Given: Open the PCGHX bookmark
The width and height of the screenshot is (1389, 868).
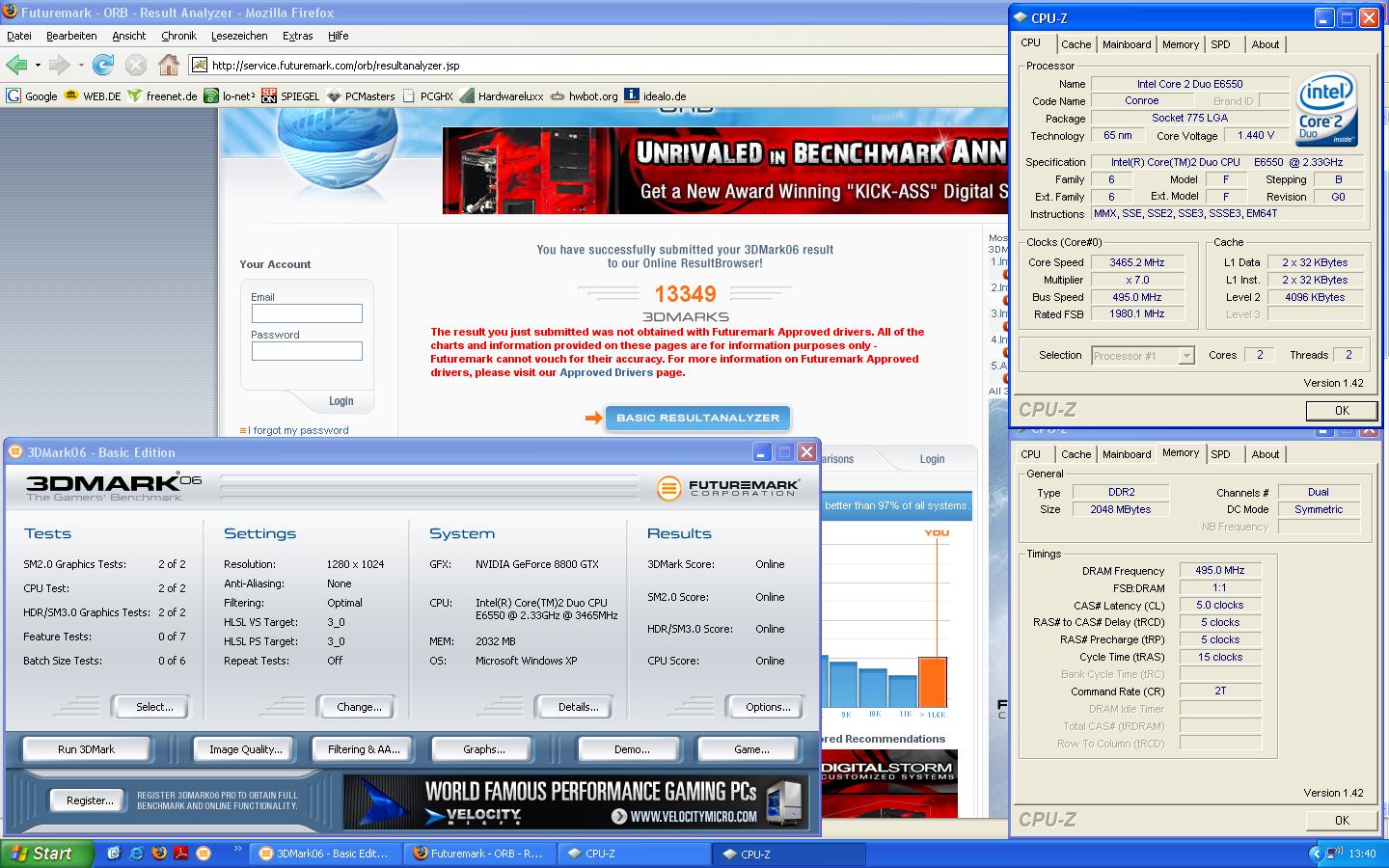Looking at the screenshot, I should [x=427, y=95].
